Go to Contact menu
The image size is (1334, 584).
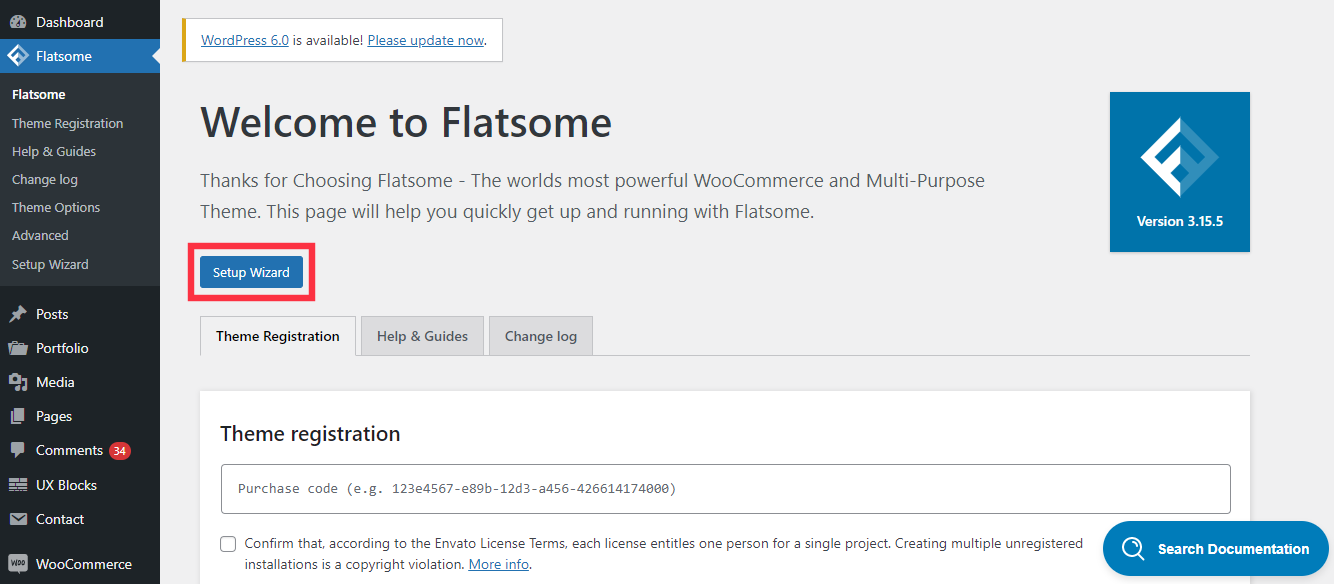click(x=80, y=519)
